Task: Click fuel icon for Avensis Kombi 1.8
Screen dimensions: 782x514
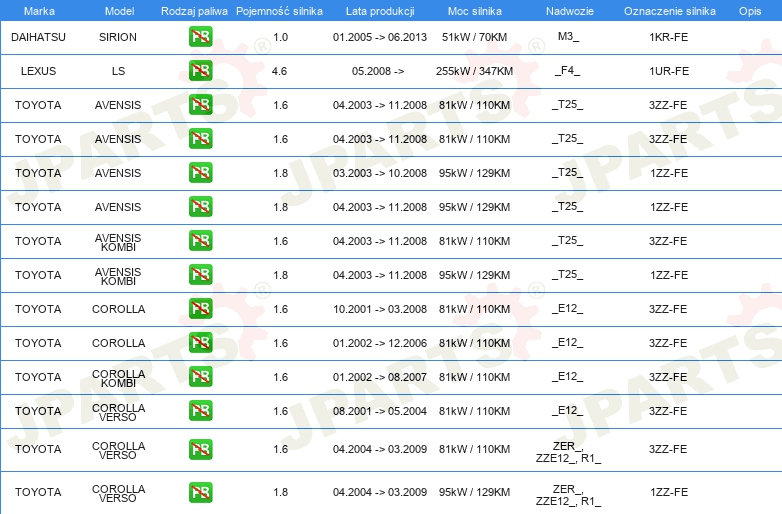Action: (200, 274)
